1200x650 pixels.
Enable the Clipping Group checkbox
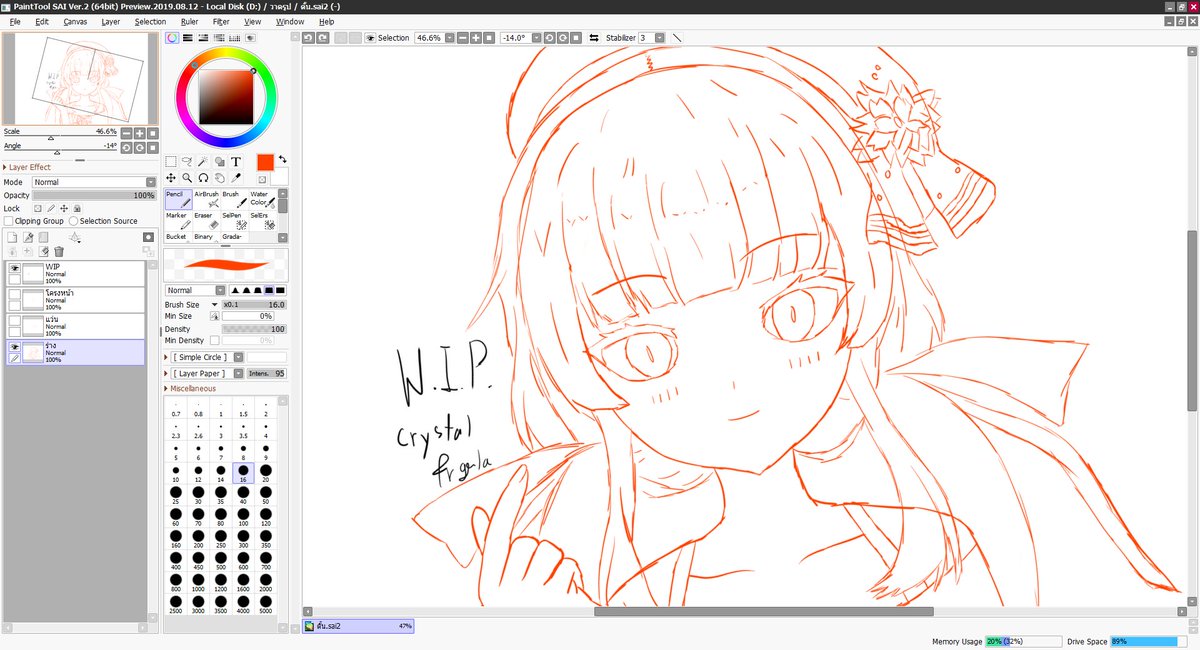[9, 221]
